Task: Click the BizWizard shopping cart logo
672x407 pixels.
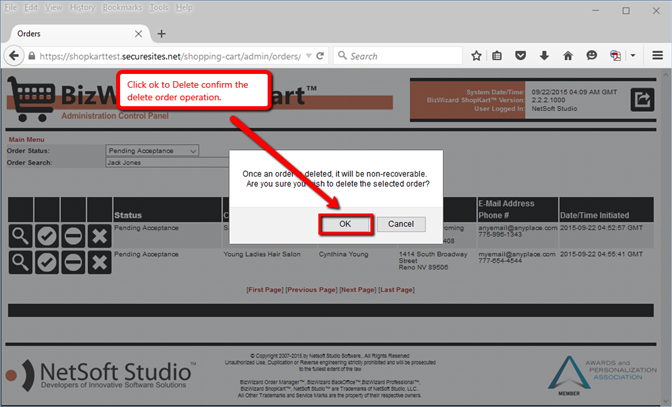Action: 31,99
